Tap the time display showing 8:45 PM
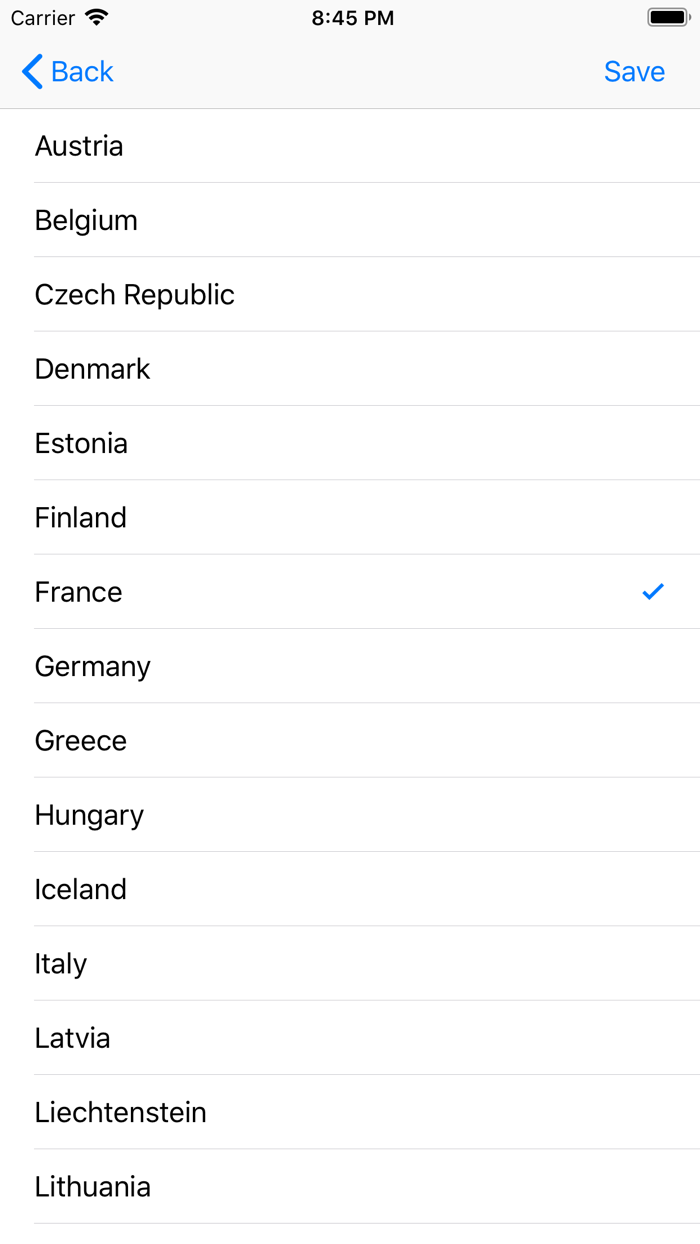The height and width of the screenshot is (1244, 700). pos(352,17)
